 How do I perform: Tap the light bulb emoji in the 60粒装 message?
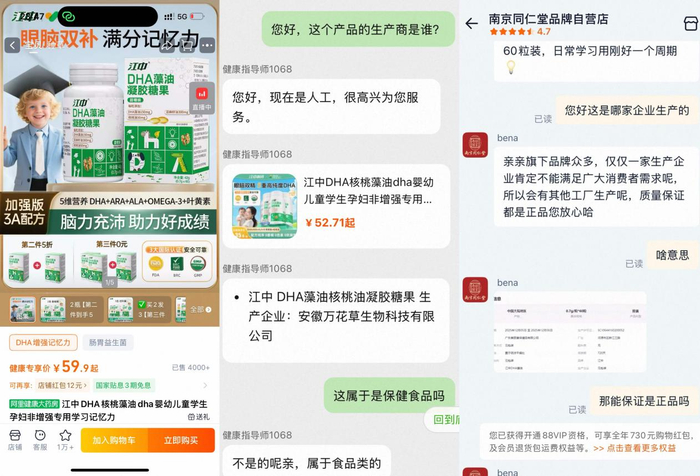tap(511, 67)
